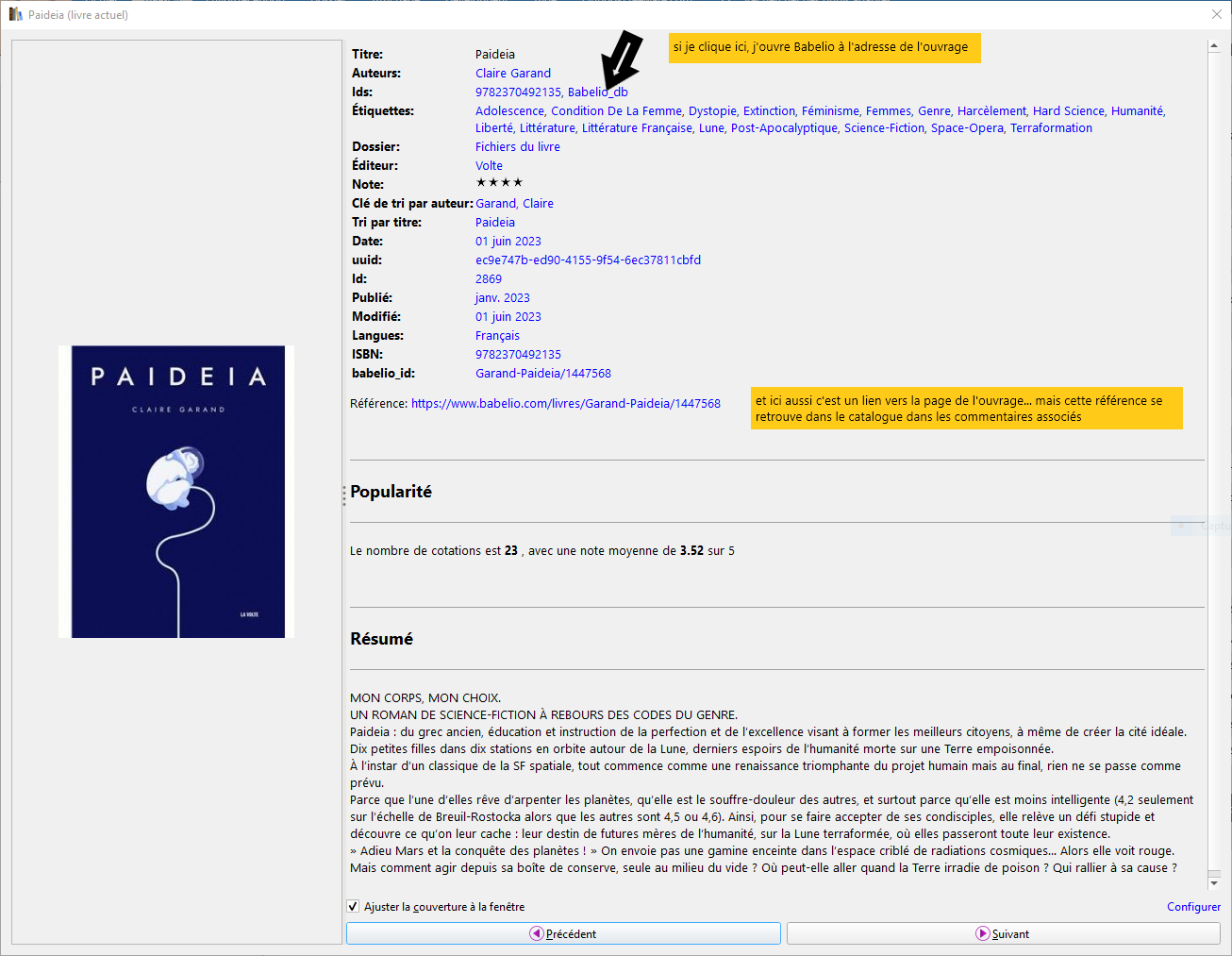Select the Terraformation tag
Screen dimensions: 1232x956
[x=1051, y=127]
